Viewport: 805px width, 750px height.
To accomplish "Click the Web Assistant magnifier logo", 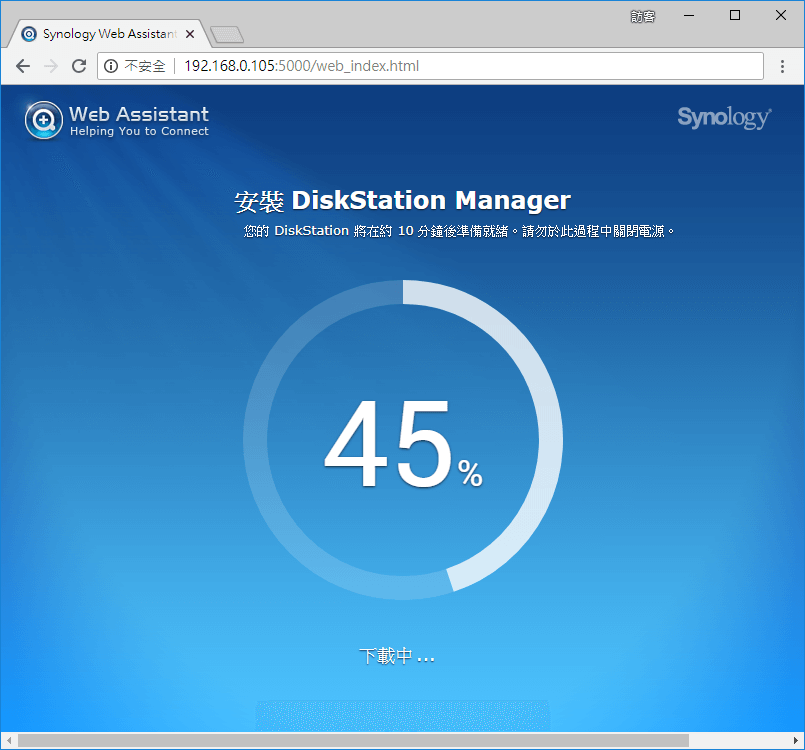I will (43, 119).
